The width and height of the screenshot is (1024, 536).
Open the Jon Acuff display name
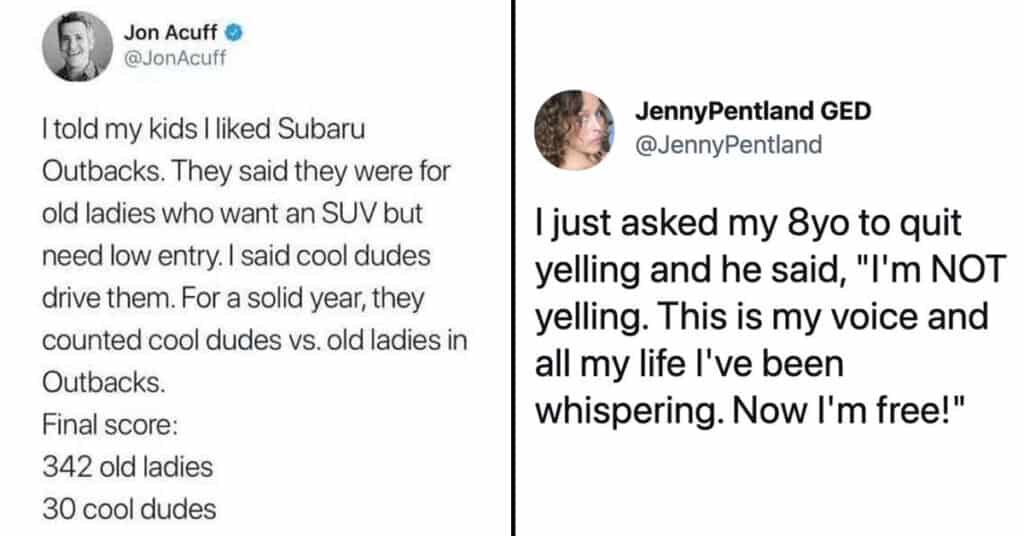point(174,33)
